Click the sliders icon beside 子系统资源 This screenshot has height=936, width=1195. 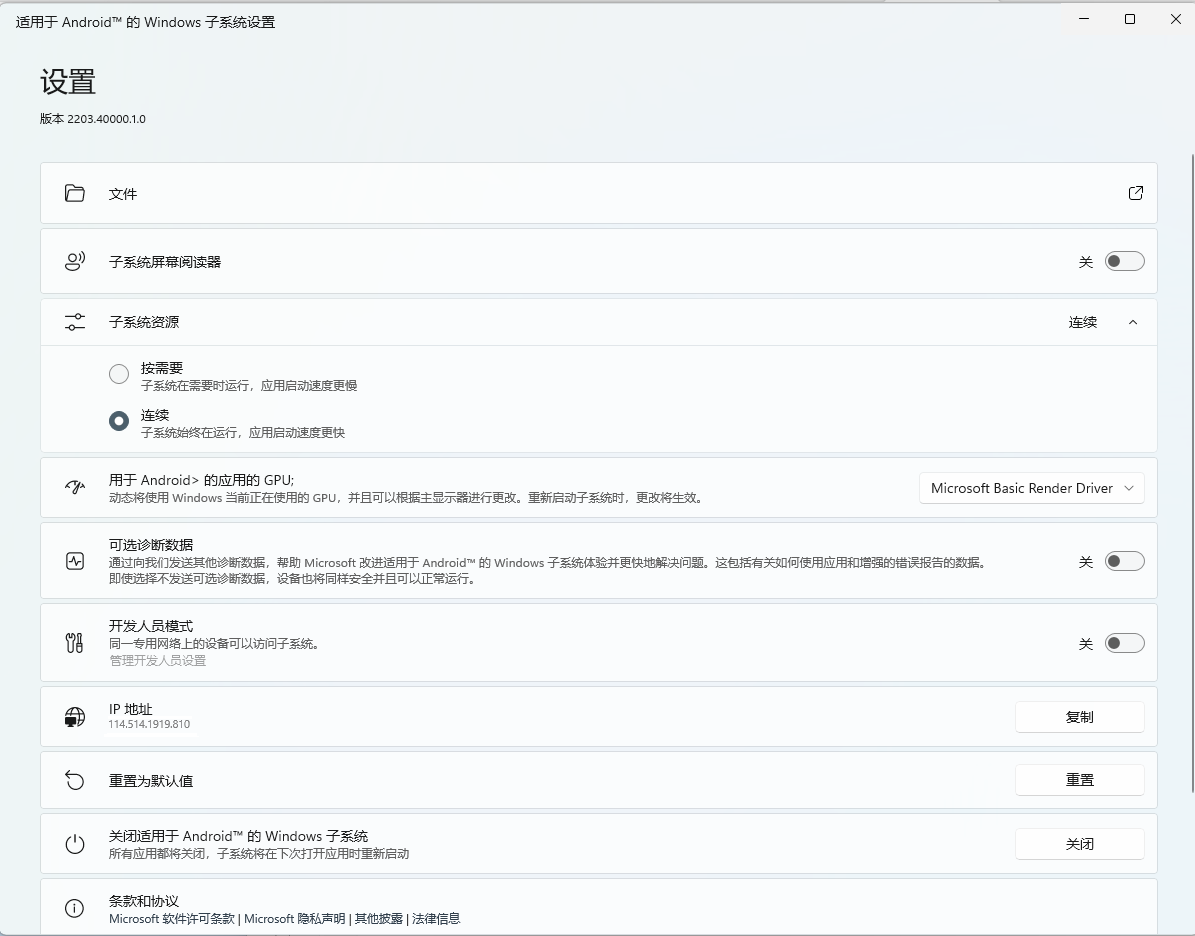[75, 322]
